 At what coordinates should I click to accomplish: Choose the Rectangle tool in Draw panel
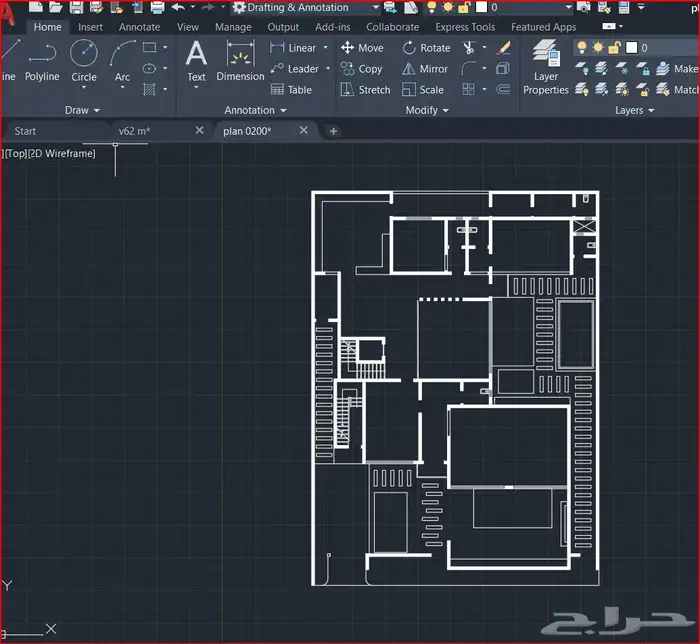[149, 47]
